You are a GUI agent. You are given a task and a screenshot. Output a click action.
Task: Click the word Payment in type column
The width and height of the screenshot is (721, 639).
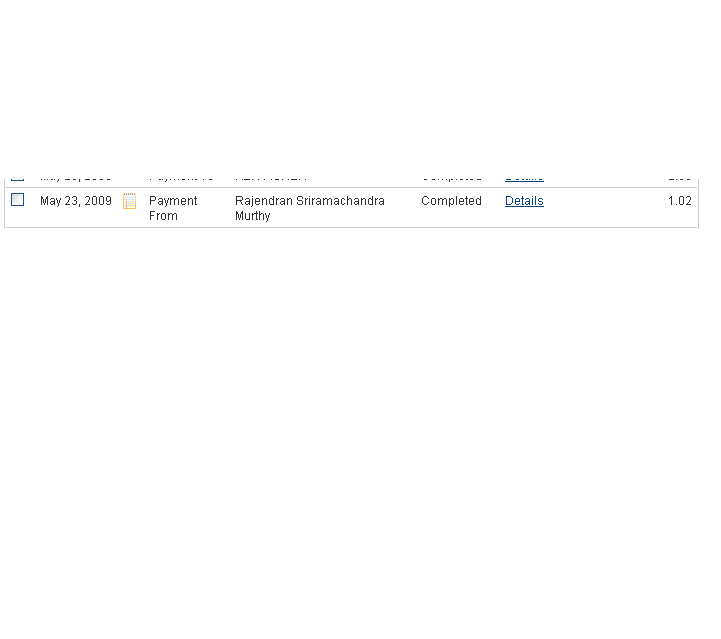tap(173, 201)
